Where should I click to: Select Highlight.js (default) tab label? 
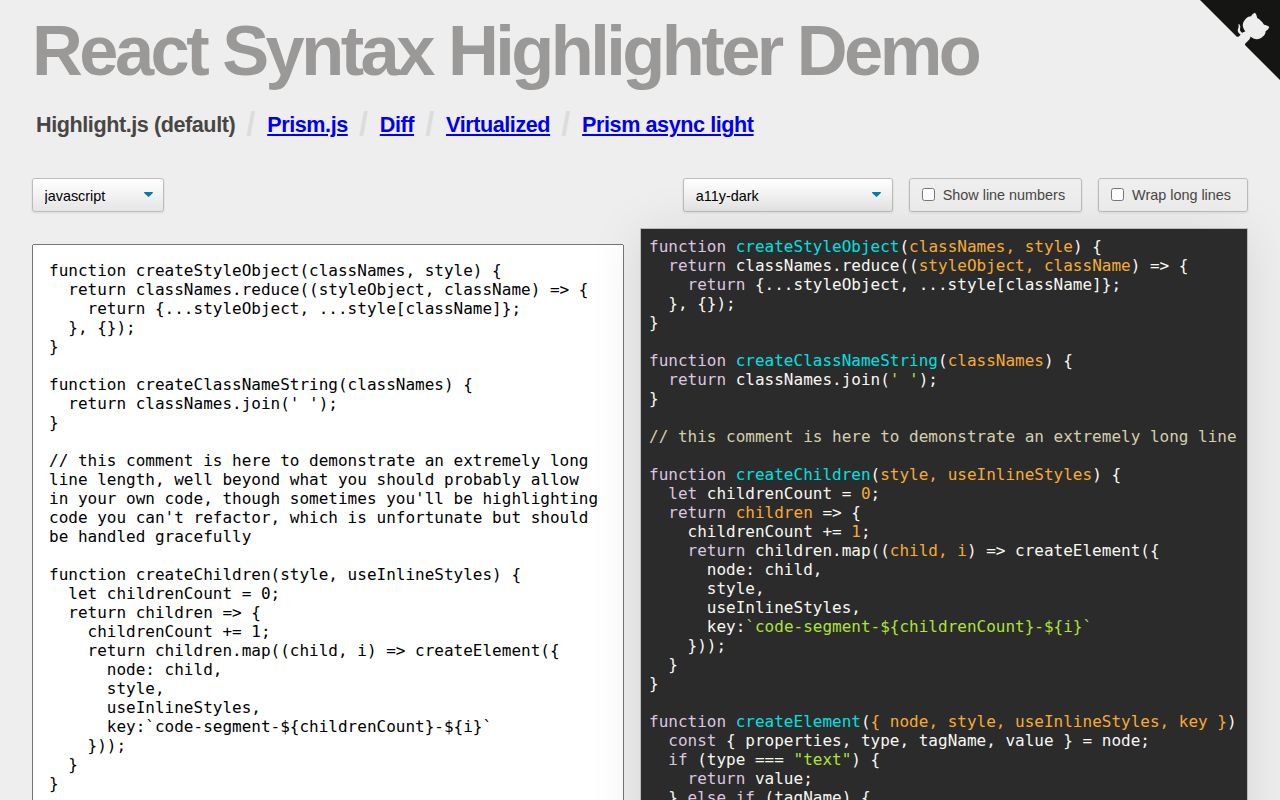point(136,125)
